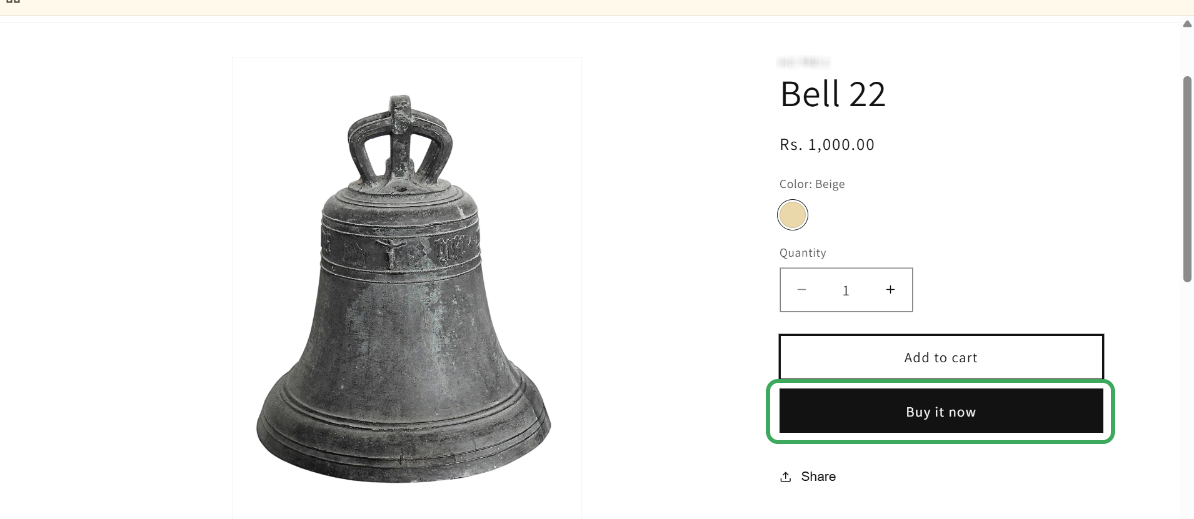Viewport: 1194px width, 519px height.
Task: Increase quantity with the plus icon
Action: pos(890,290)
